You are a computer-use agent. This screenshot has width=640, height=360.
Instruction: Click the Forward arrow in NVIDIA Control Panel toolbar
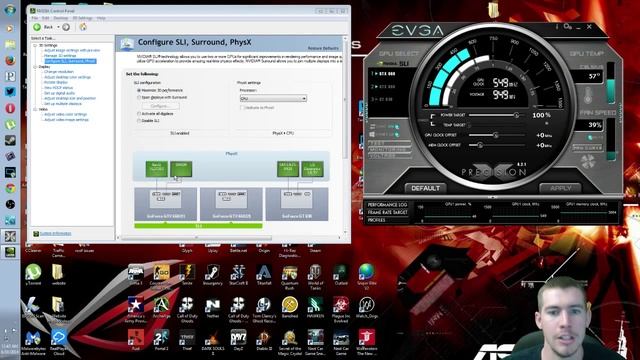pos(66,27)
